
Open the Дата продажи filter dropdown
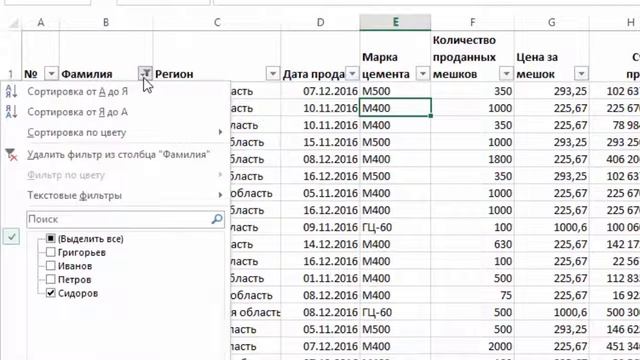[352, 73]
